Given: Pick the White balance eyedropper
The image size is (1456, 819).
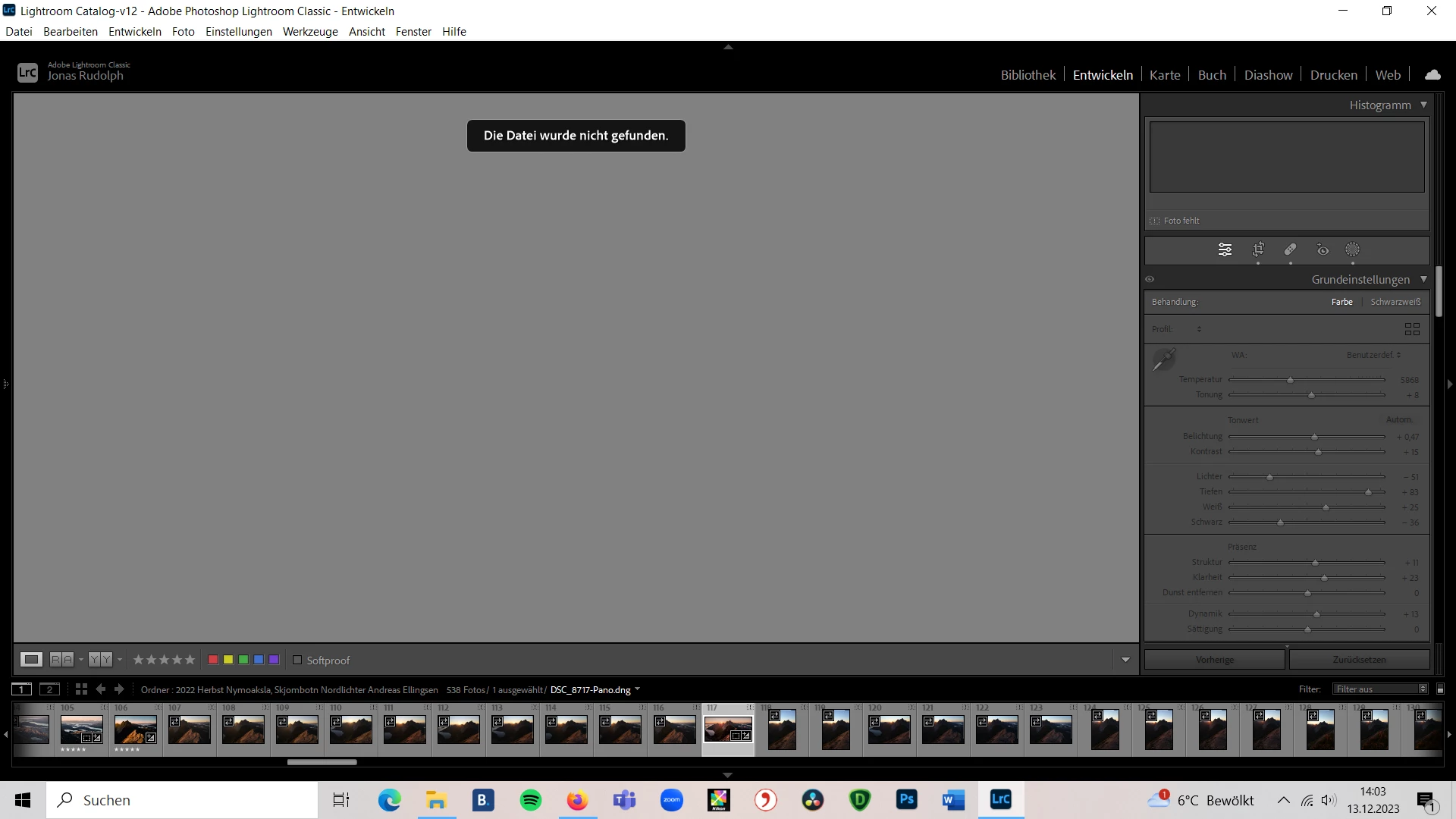Looking at the screenshot, I should (x=1163, y=359).
